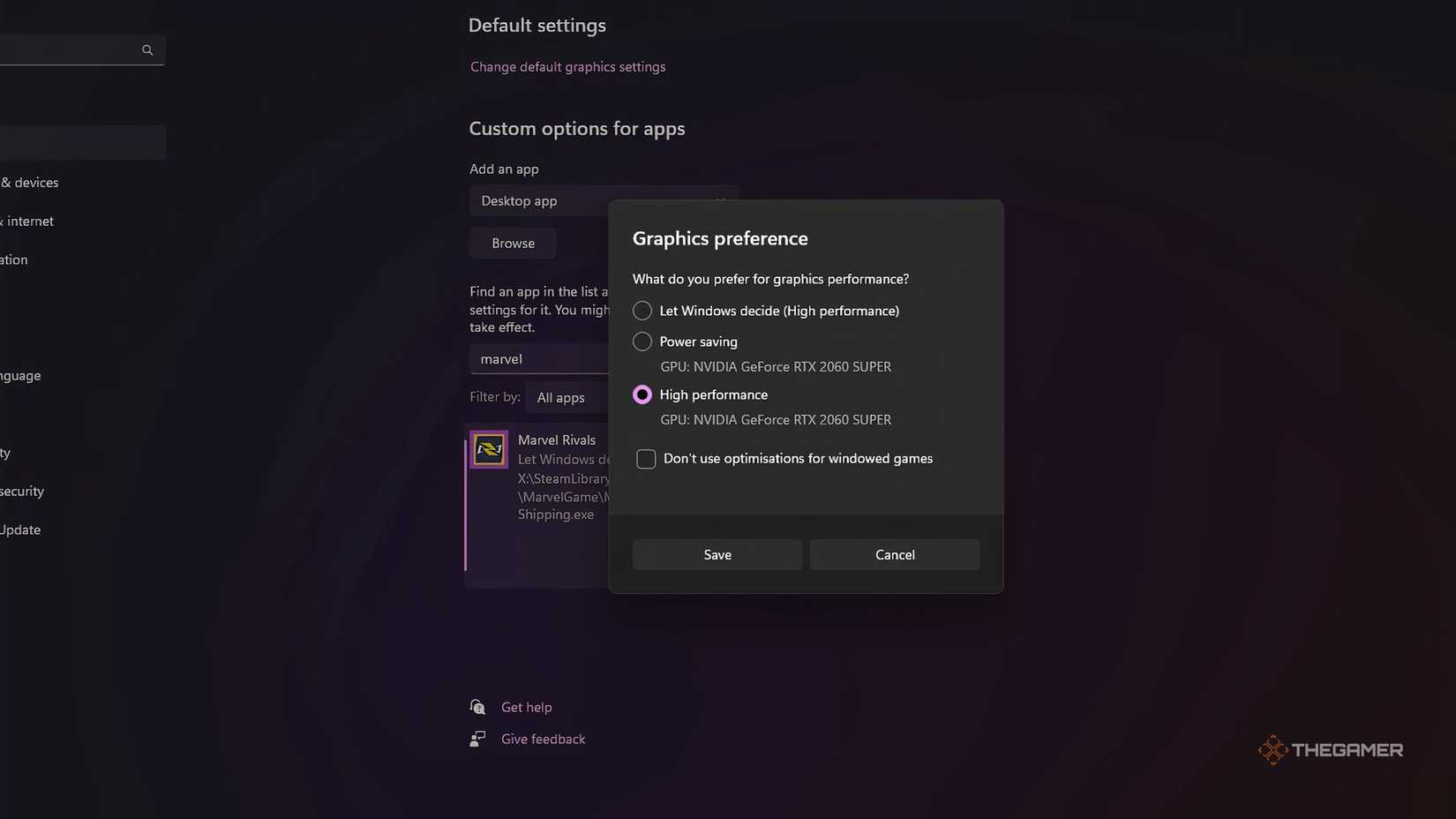This screenshot has width=1456, height=819.
Task: Select the Marvel Rivals list entry name
Action: point(557,440)
